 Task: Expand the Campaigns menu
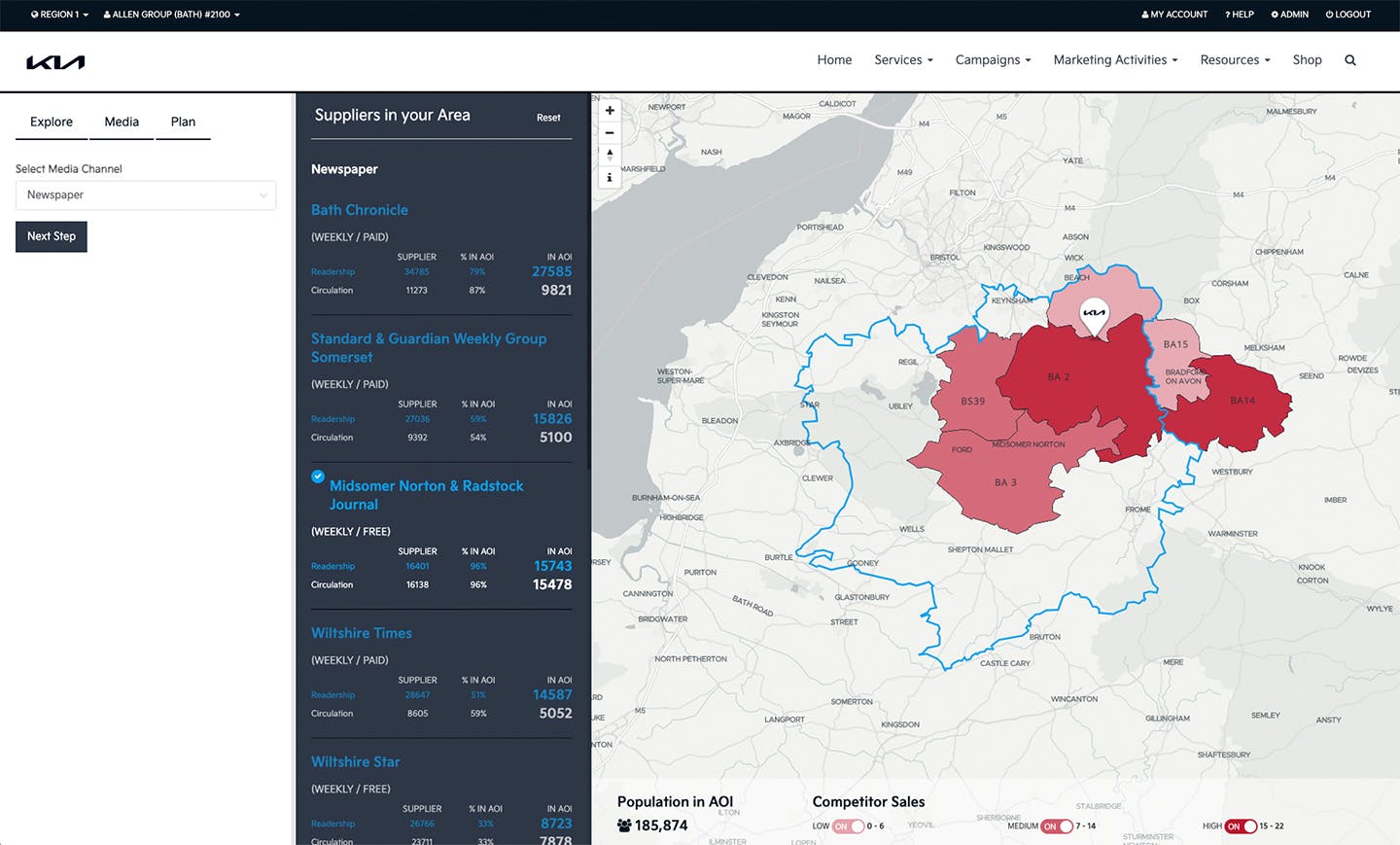click(993, 60)
